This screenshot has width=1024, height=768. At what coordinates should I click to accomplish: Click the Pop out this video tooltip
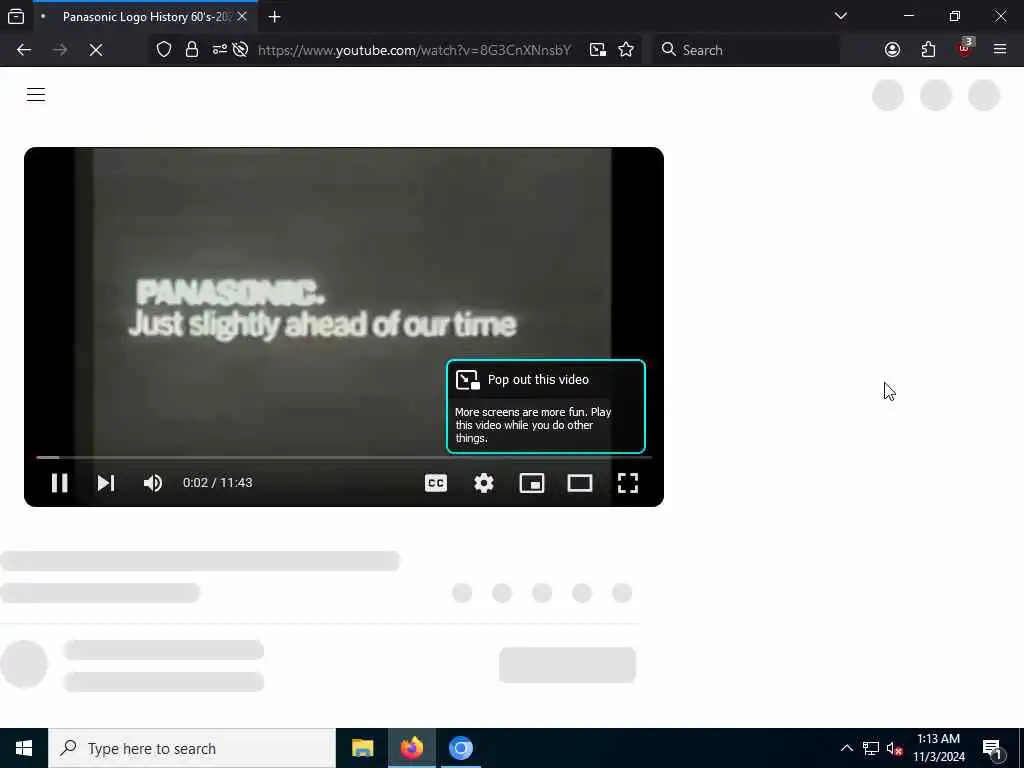pos(546,406)
